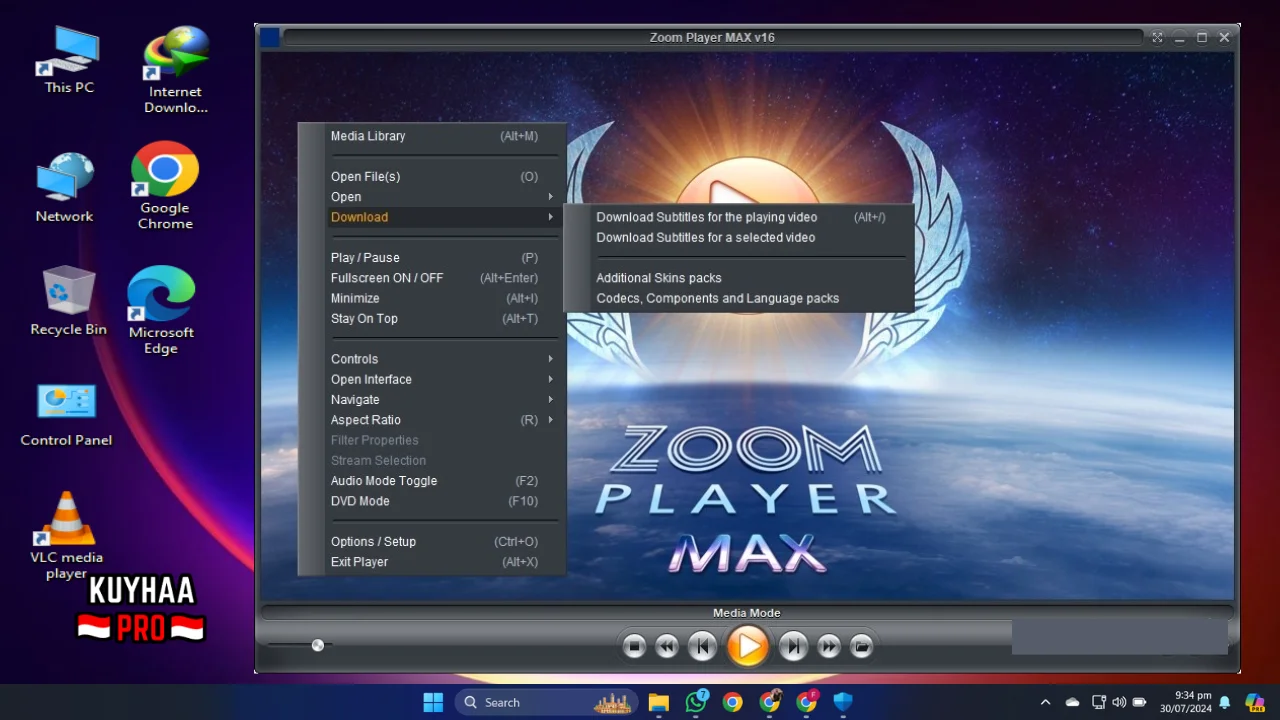Open first Chrome icon on taskbar

pyautogui.click(x=733, y=702)
